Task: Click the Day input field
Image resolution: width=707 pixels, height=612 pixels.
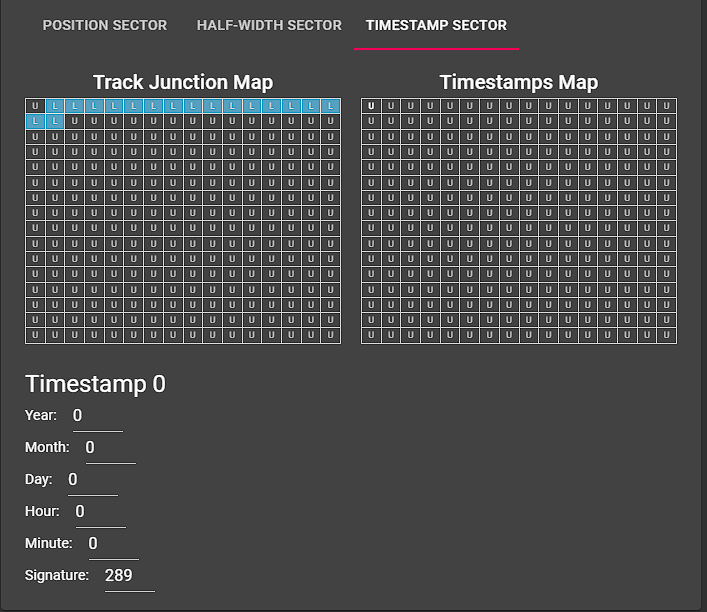Action: click(x=93, y=480)
